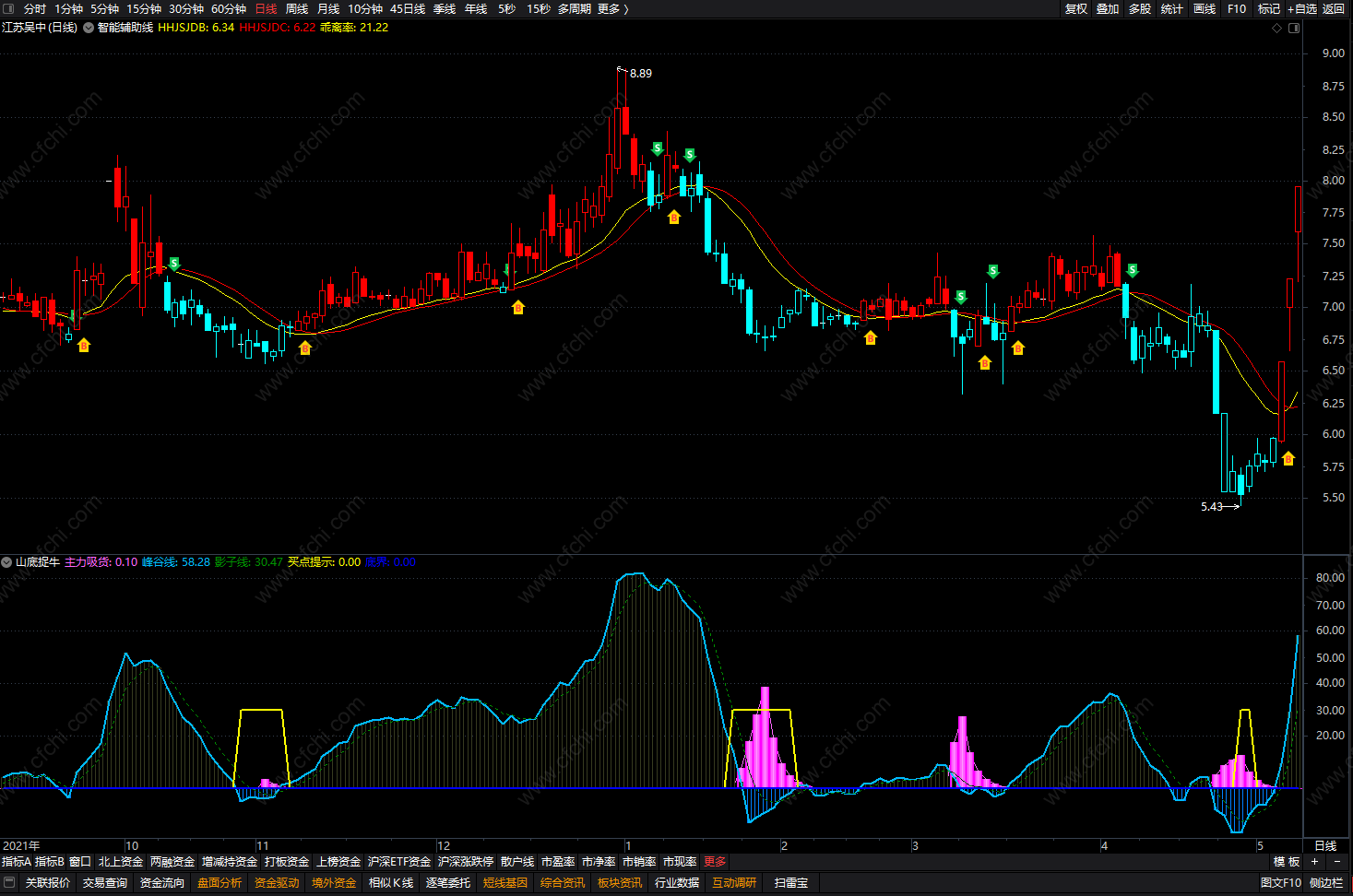Toggle the 侧边栏 sidebar
1353x896 pixels.
[x=1326, y=882]
